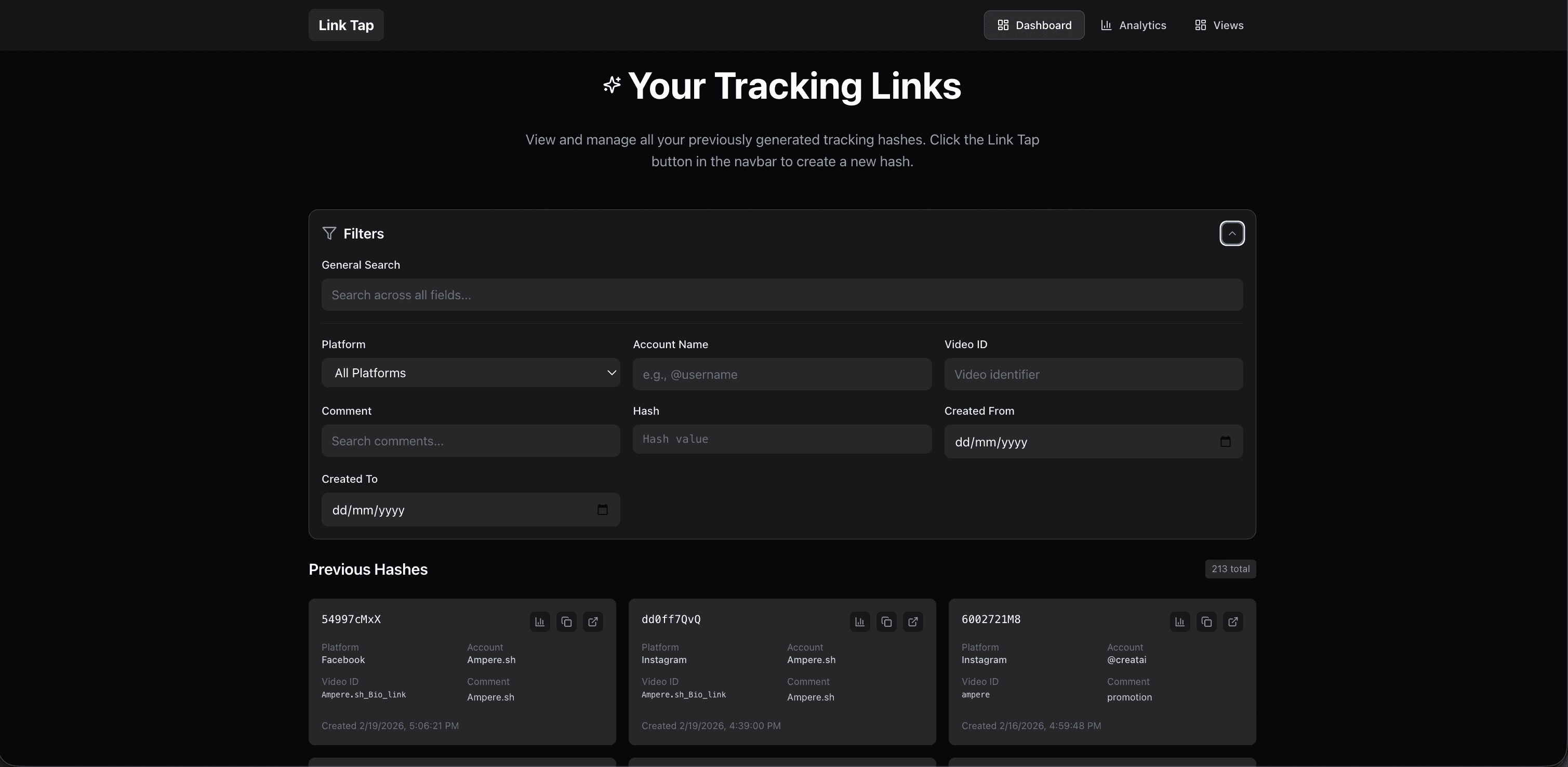The height and width of the screenshot is (767, 1568).
Task: View analytics chart for dd0ff7QvQ
Action: (x=859, y=621)
